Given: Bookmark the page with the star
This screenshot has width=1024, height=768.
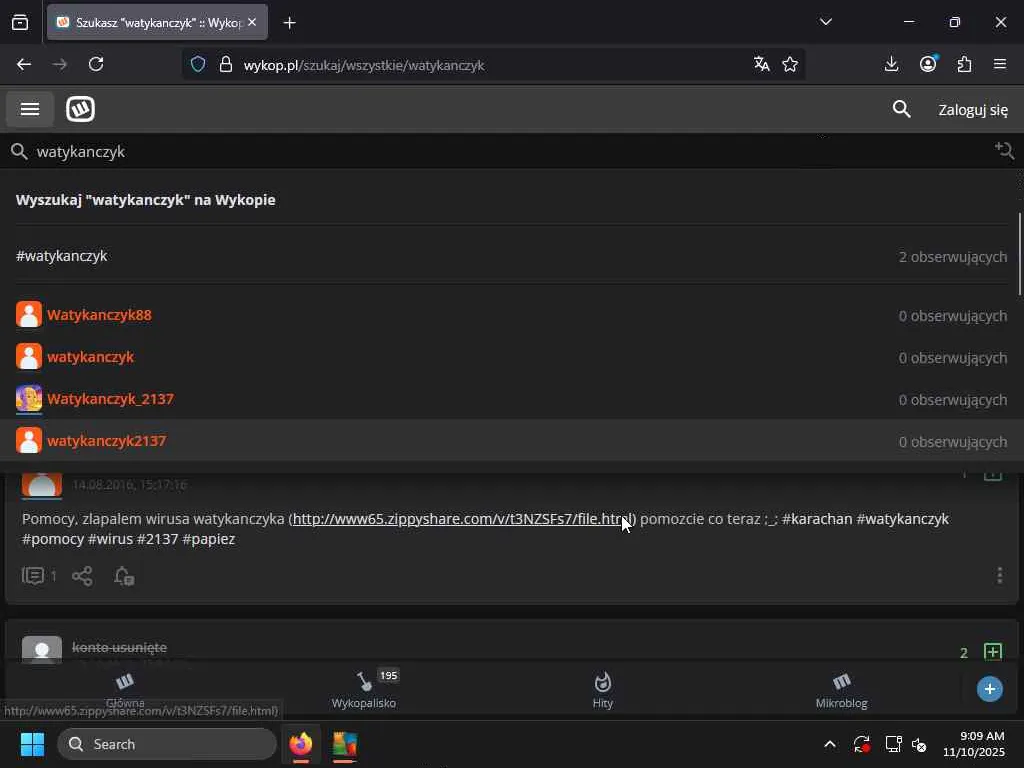Looking at the screenshot, I should (x=790, y=64).
